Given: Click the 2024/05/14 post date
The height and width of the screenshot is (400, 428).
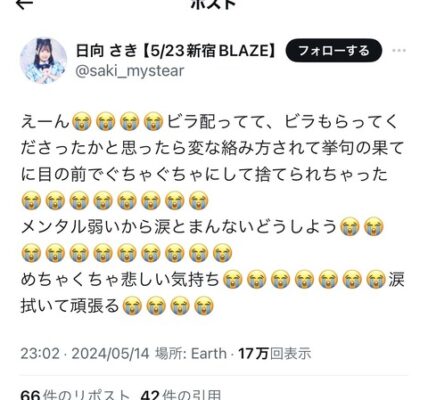Looking at the screenshot, I should pyautogui.click(x=110, y=353).
